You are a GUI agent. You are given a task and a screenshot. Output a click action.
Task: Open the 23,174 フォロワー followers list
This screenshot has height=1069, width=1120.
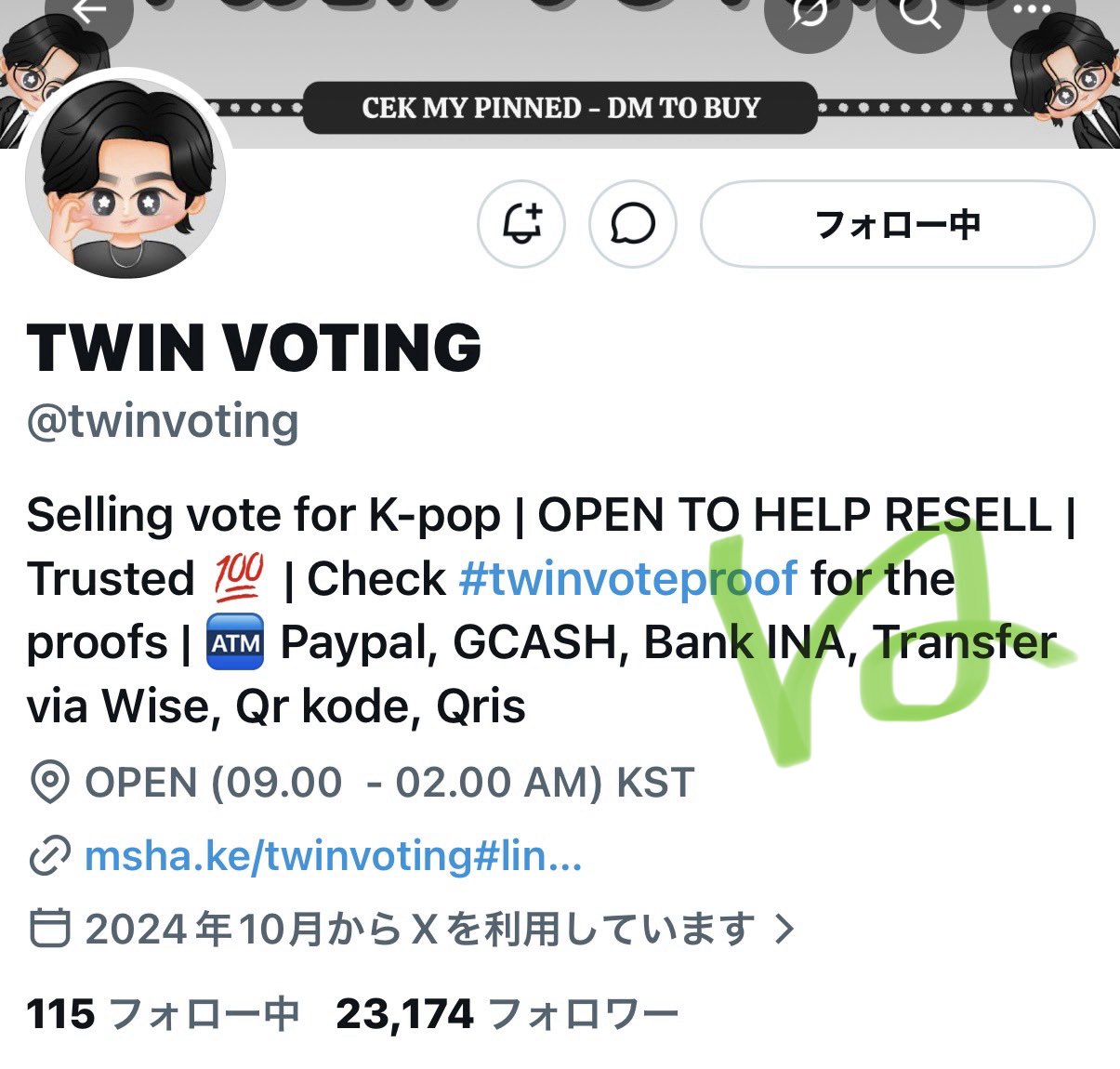coord(507,1014)
